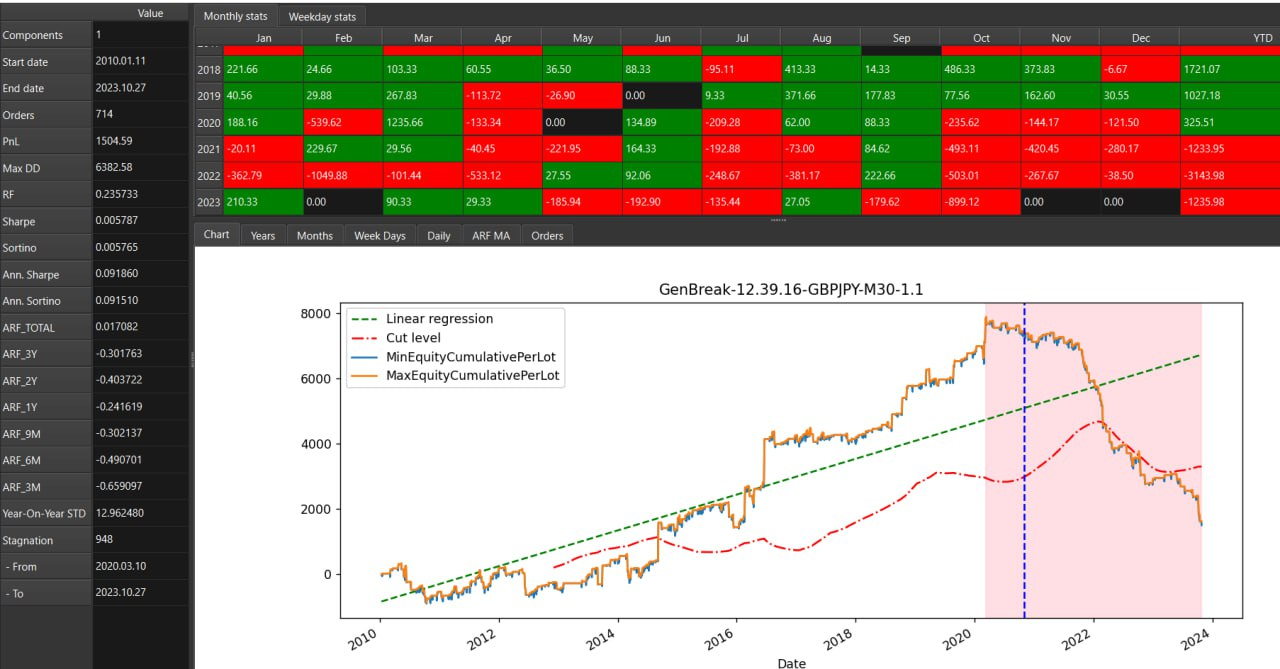This screenshot has width=1280, height=669.
Task: Select the Ann. Sortino value 0.091510
Action: [x=141, y=300]
